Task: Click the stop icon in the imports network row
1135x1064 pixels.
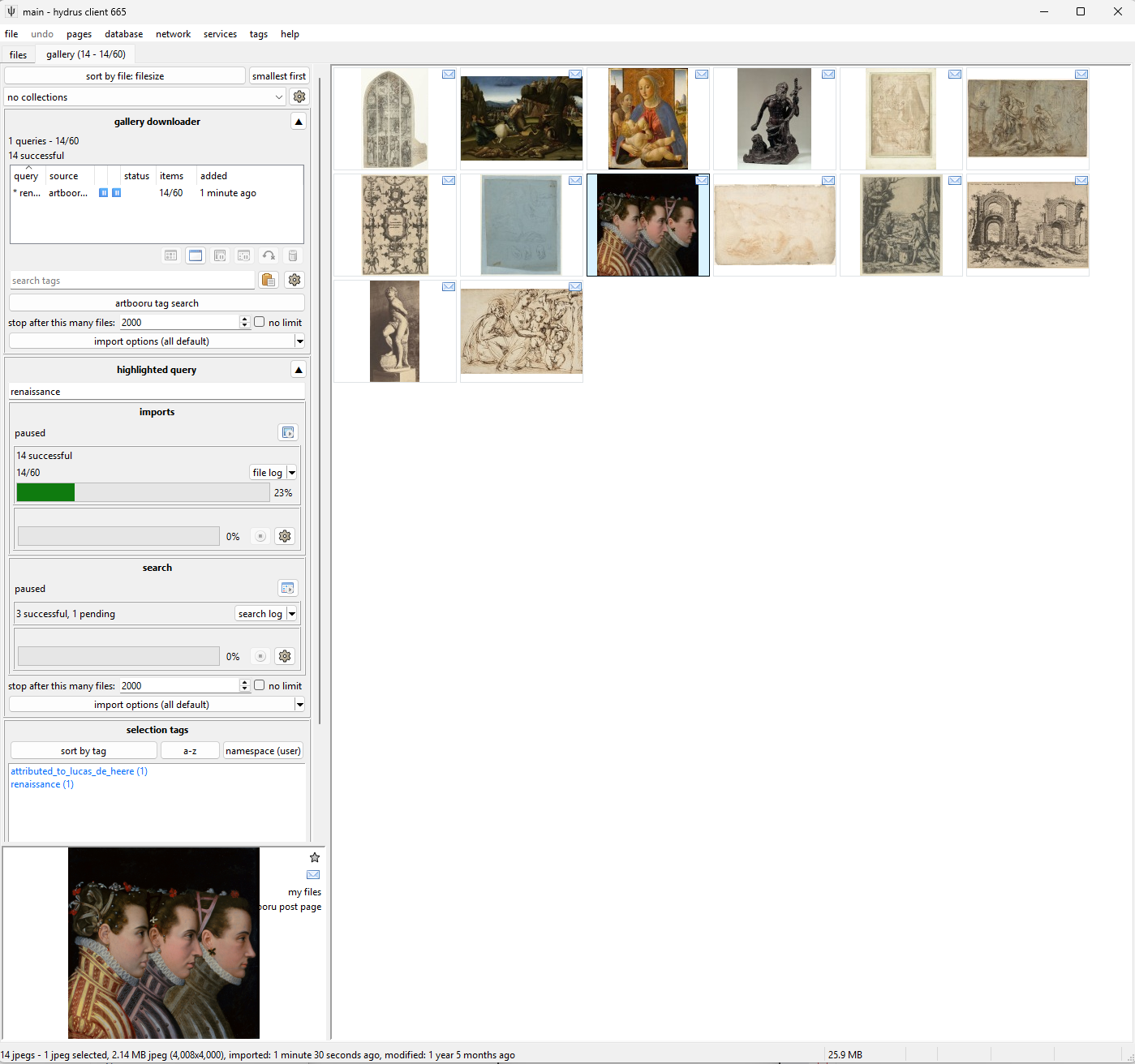Action: [260, 536]
